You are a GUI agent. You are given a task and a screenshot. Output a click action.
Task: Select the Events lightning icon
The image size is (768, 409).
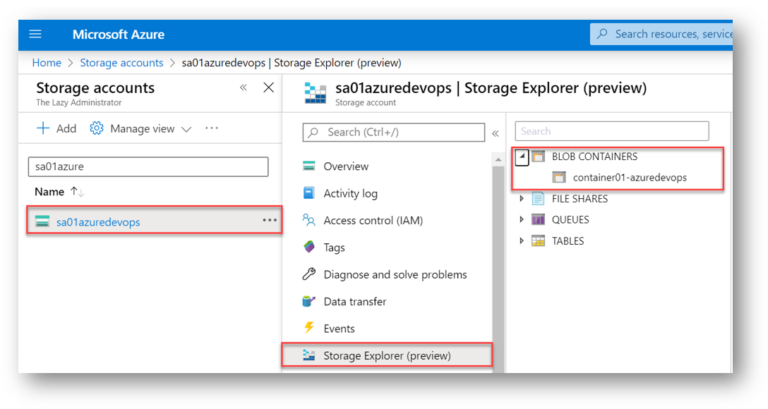point(309,327)
